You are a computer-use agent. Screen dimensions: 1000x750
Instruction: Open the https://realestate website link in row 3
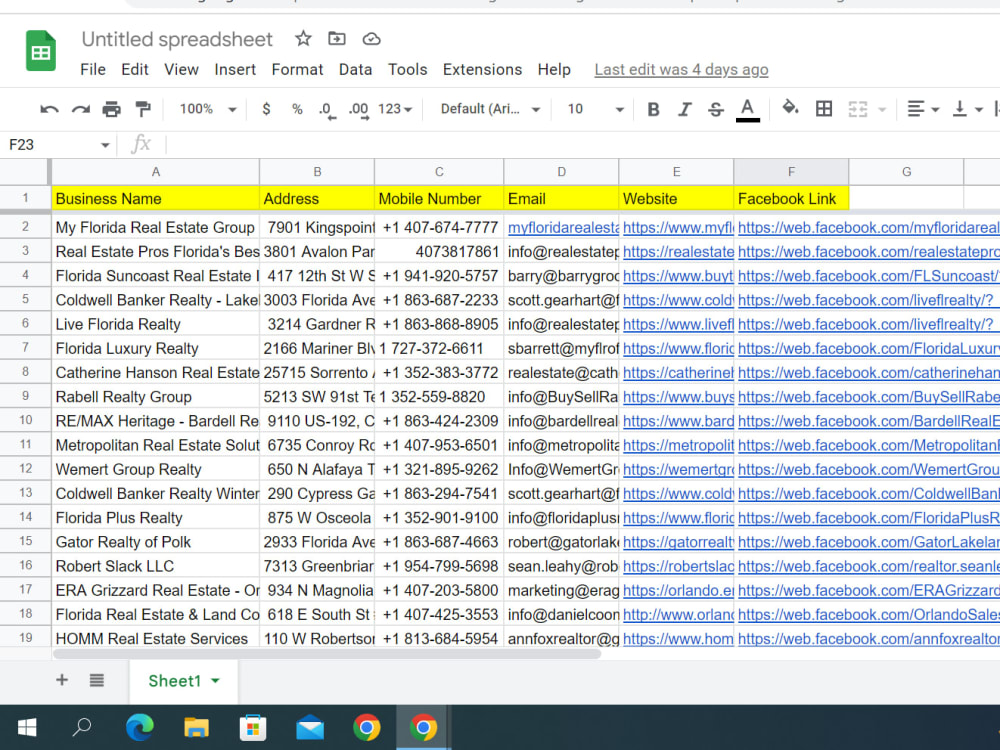(x=678, y=252)
